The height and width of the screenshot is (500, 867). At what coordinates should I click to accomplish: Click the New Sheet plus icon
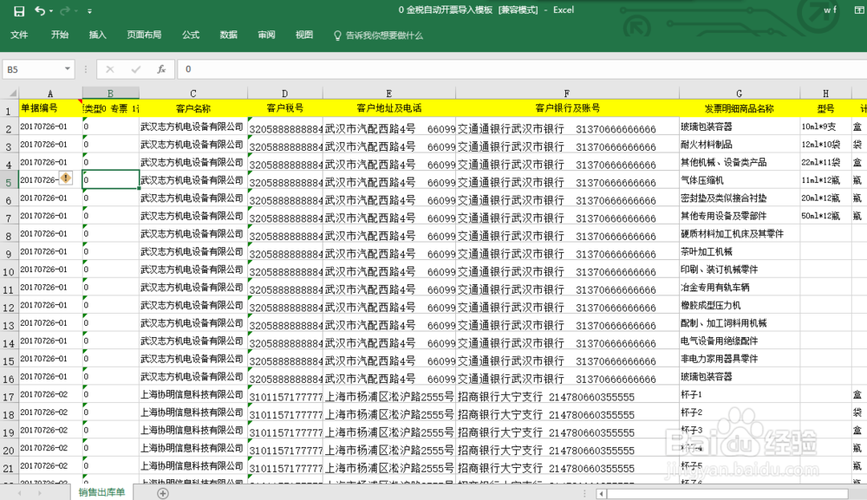(x=163, y=493)
